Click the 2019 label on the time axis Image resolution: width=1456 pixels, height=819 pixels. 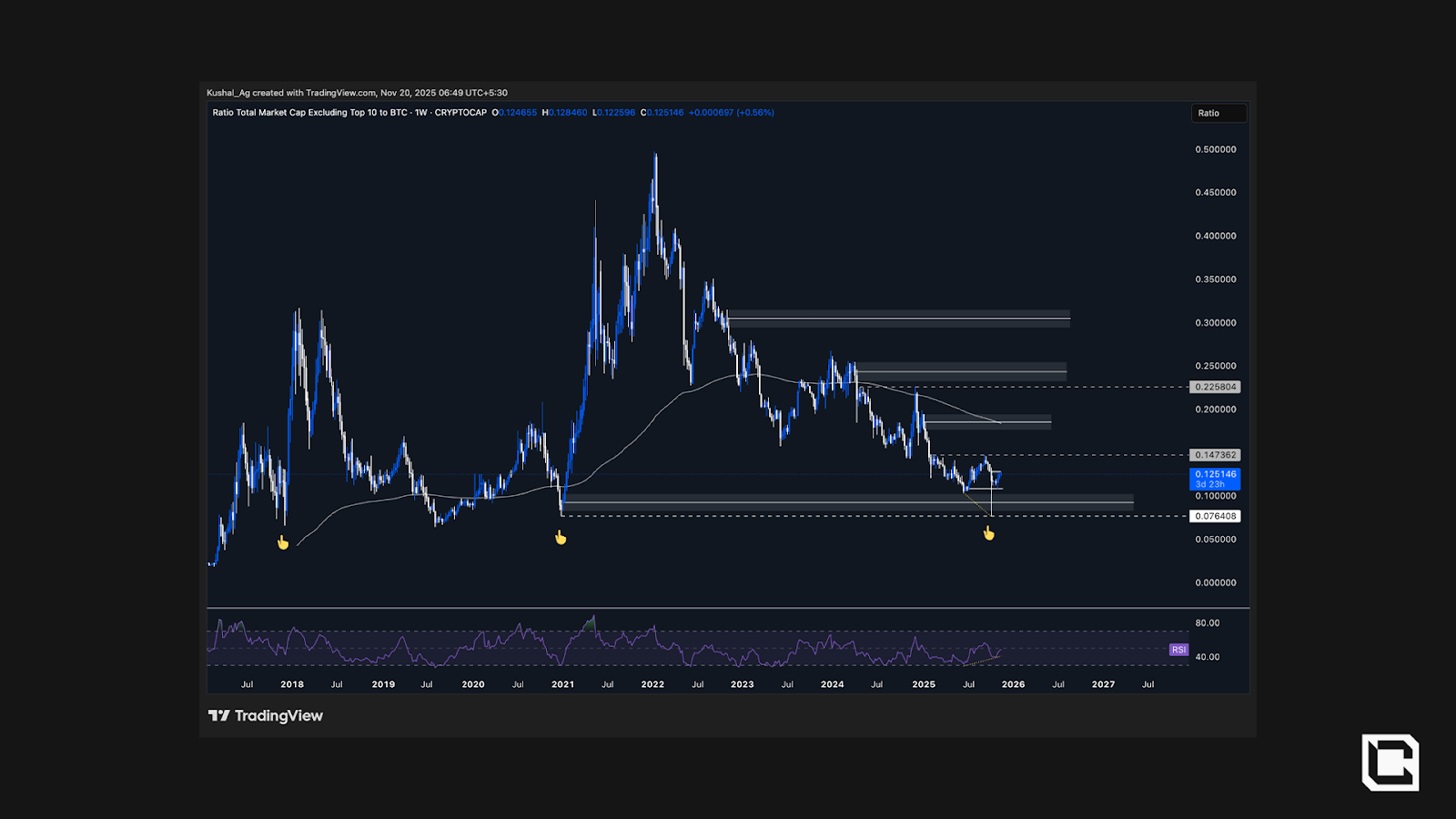coord(383,684)
